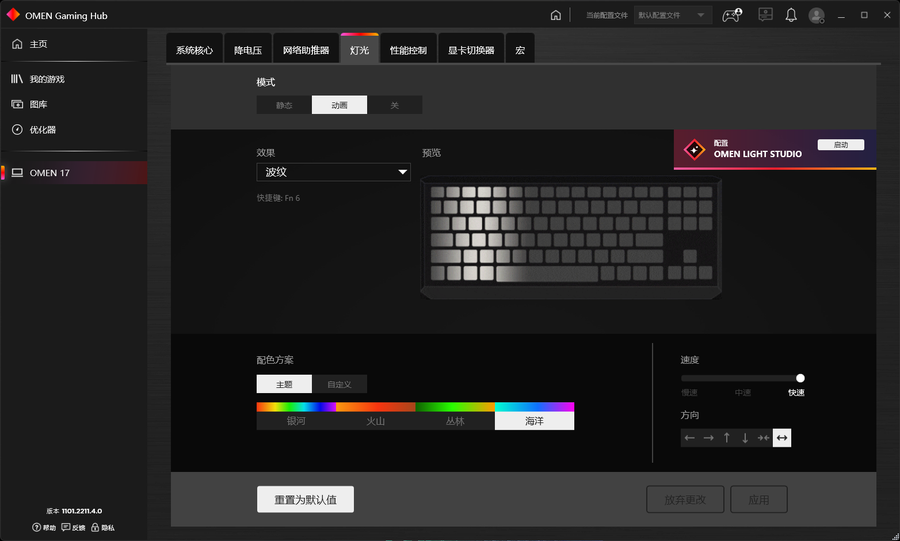The height and width of the screenshot is (541, 900).
Task: Open the game controller icon in title bar
Action: coord(731,15)
